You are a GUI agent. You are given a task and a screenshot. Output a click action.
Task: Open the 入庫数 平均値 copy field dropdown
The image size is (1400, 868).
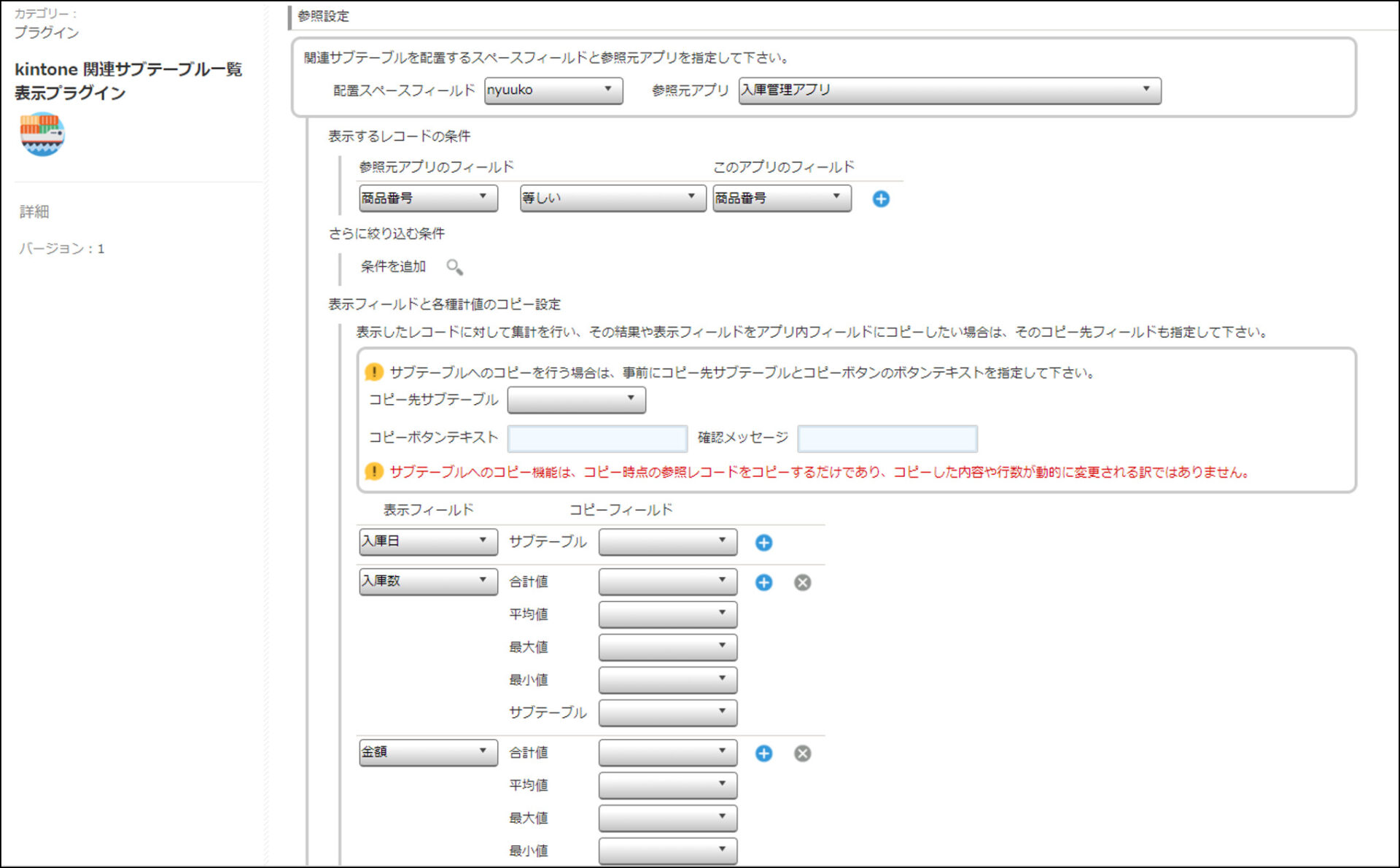point(667,614)
